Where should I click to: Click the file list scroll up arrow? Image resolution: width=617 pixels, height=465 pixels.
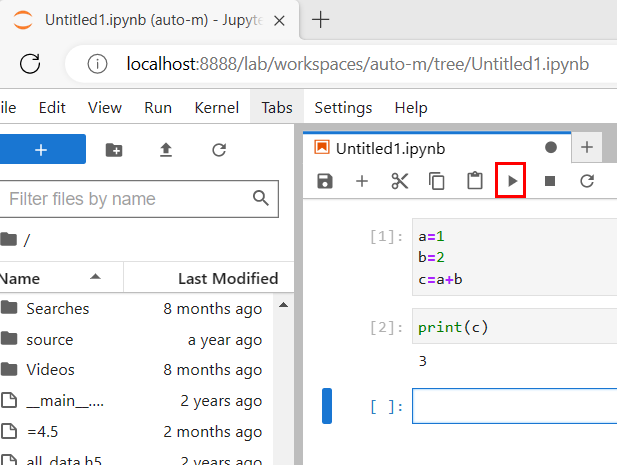click(283, 305)
